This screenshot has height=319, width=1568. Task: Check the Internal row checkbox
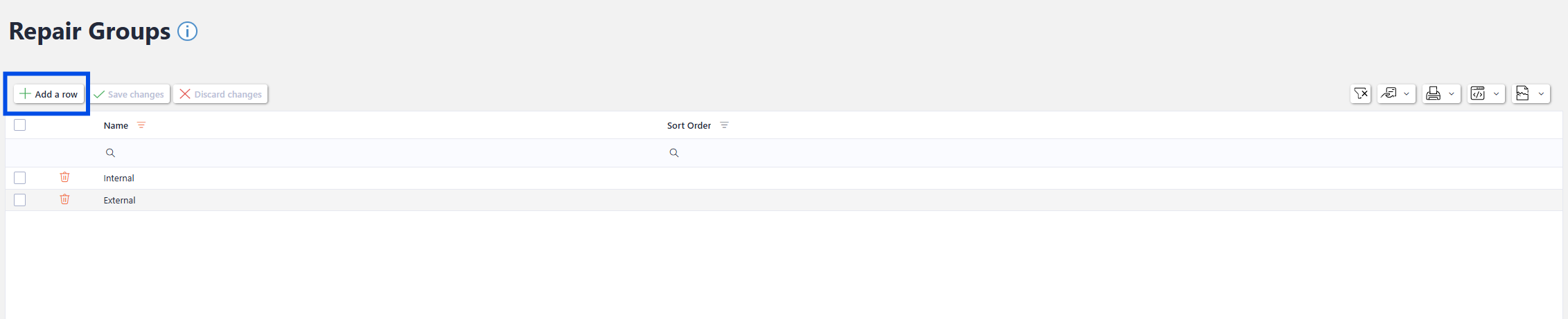[20, 178]
